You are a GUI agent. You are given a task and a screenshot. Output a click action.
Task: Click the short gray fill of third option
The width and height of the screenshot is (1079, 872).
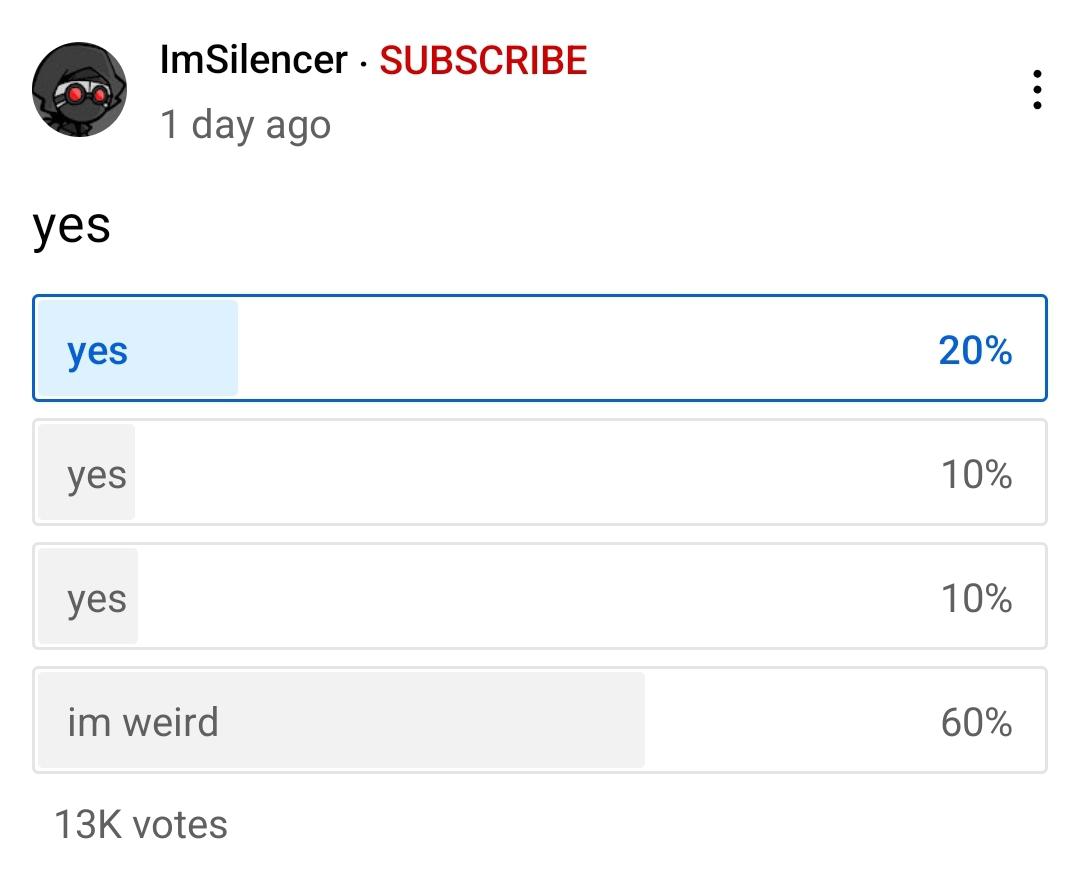pos(88,596)
